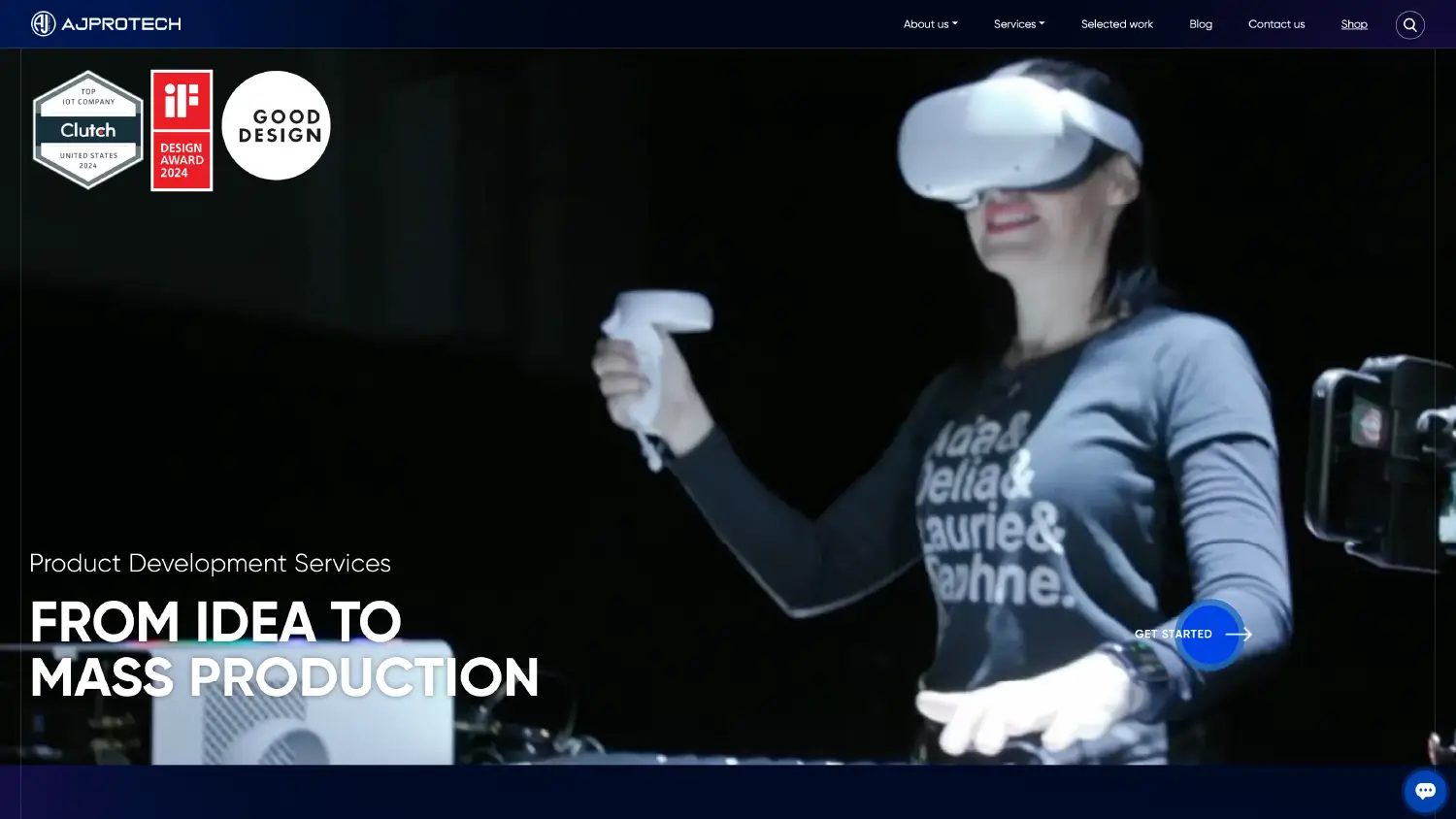Open the Contact us page
Viewport: 1456px width, 819px height.
1276,24
